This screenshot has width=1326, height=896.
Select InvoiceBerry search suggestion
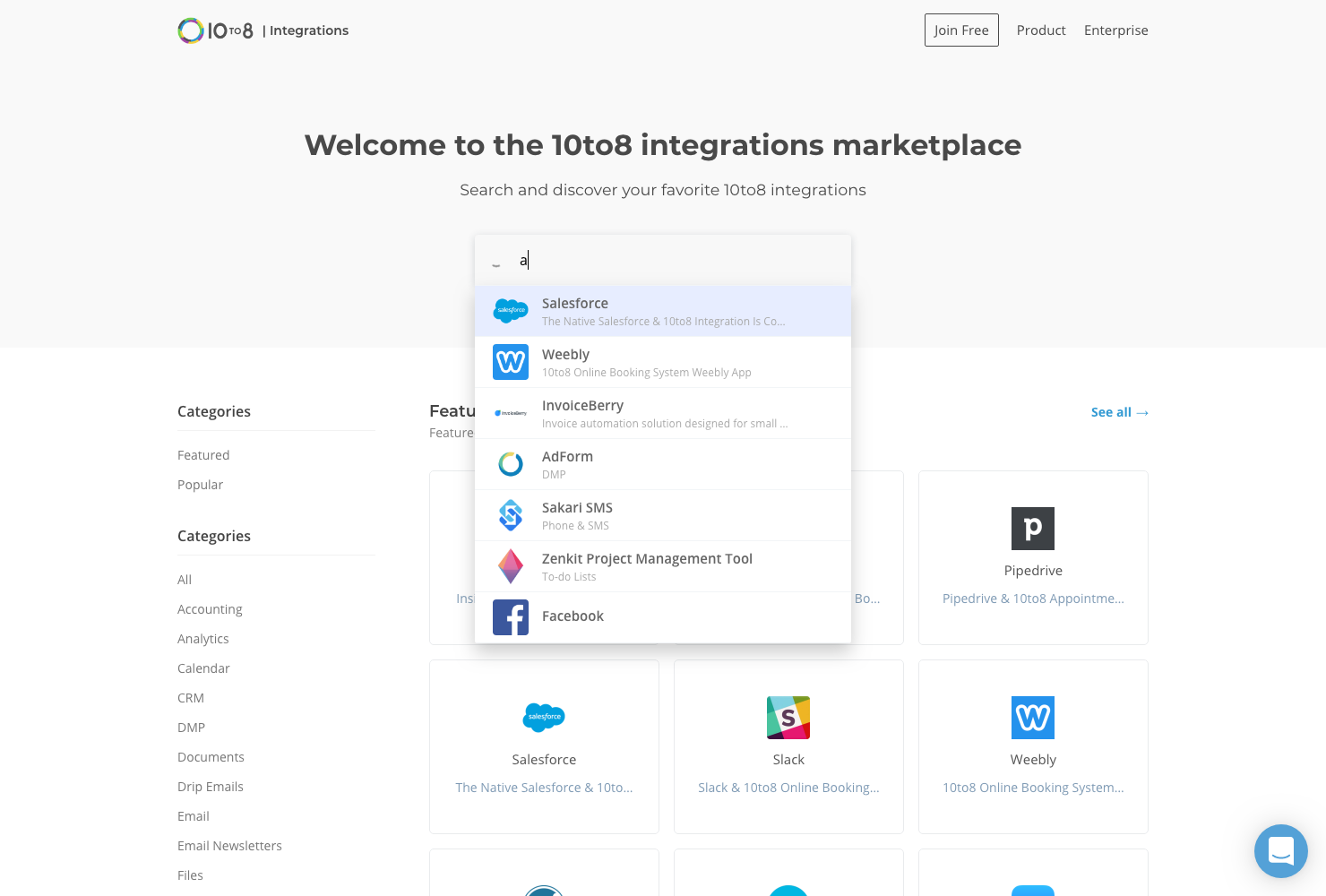(x=663, y=413)
